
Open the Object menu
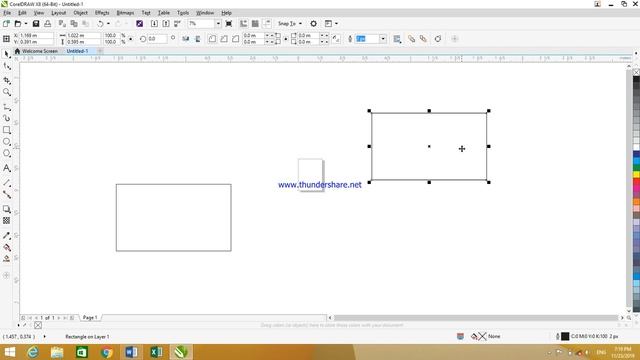pos(80,13)
